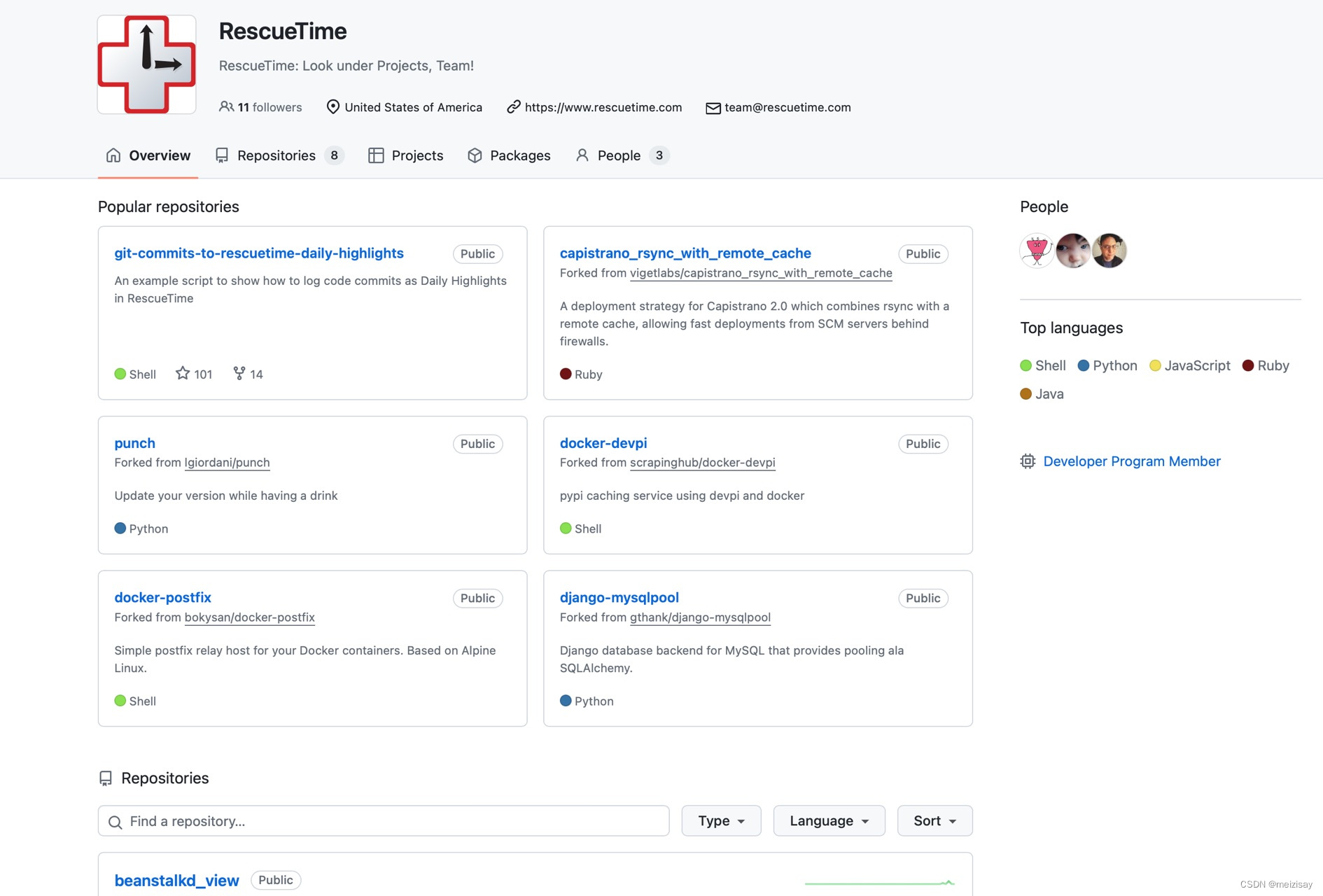Open the second member avatar in People

[1073, 251]
